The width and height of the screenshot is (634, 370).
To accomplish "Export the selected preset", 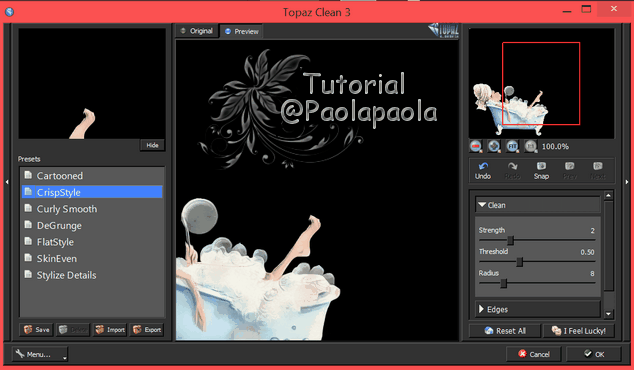I will (x=146, y=330).
